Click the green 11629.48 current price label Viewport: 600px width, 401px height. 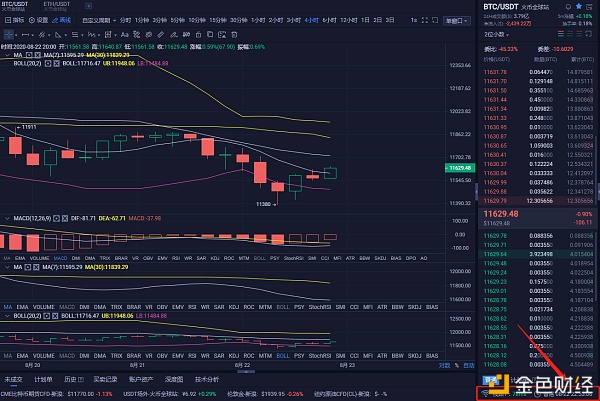[x=460, y=168]
